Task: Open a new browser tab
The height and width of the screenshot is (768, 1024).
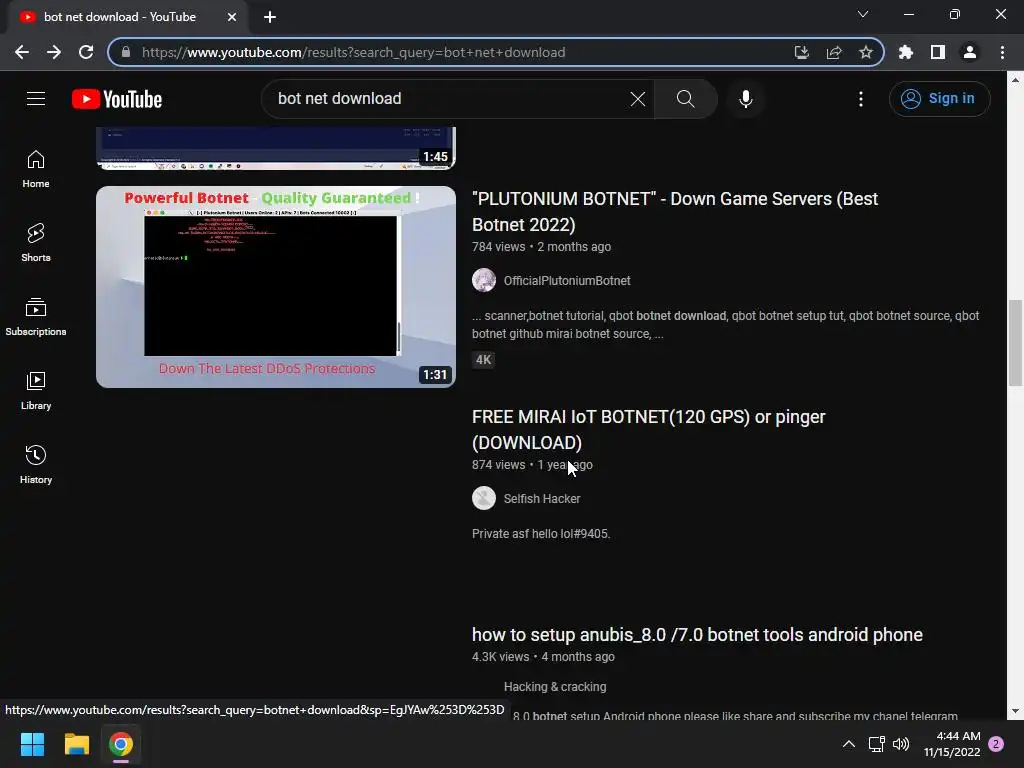Action: pos(270,17)
